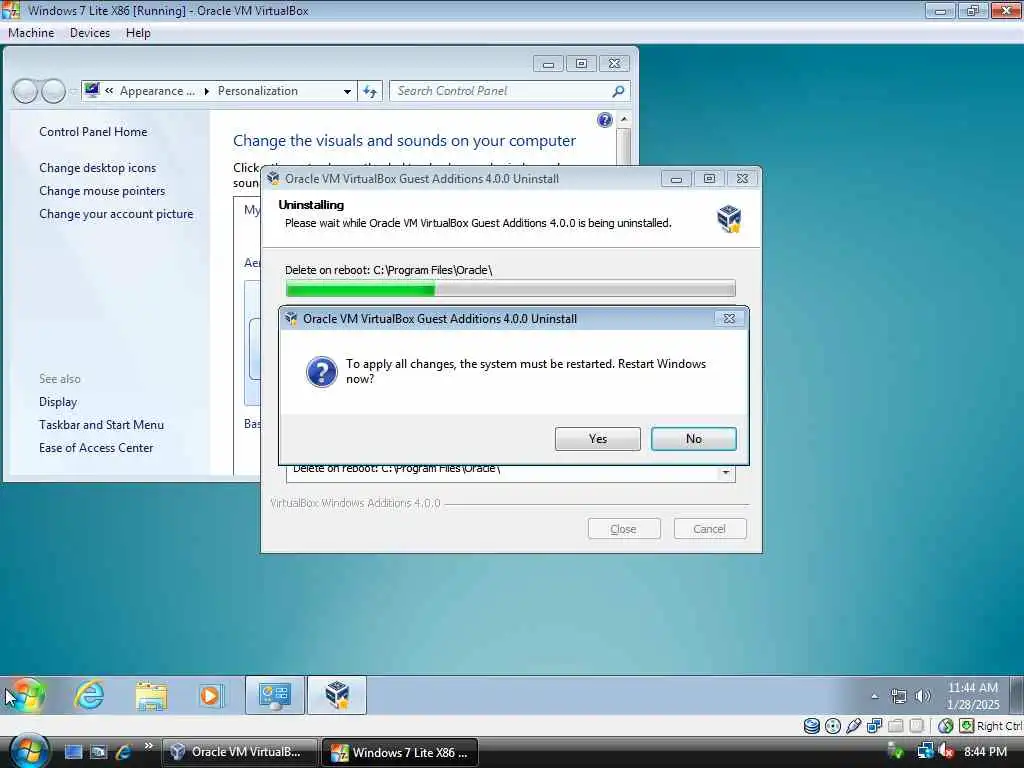Click the shared folders status icon
This screenshot has width=1024, height=768.
pos(895,726)
